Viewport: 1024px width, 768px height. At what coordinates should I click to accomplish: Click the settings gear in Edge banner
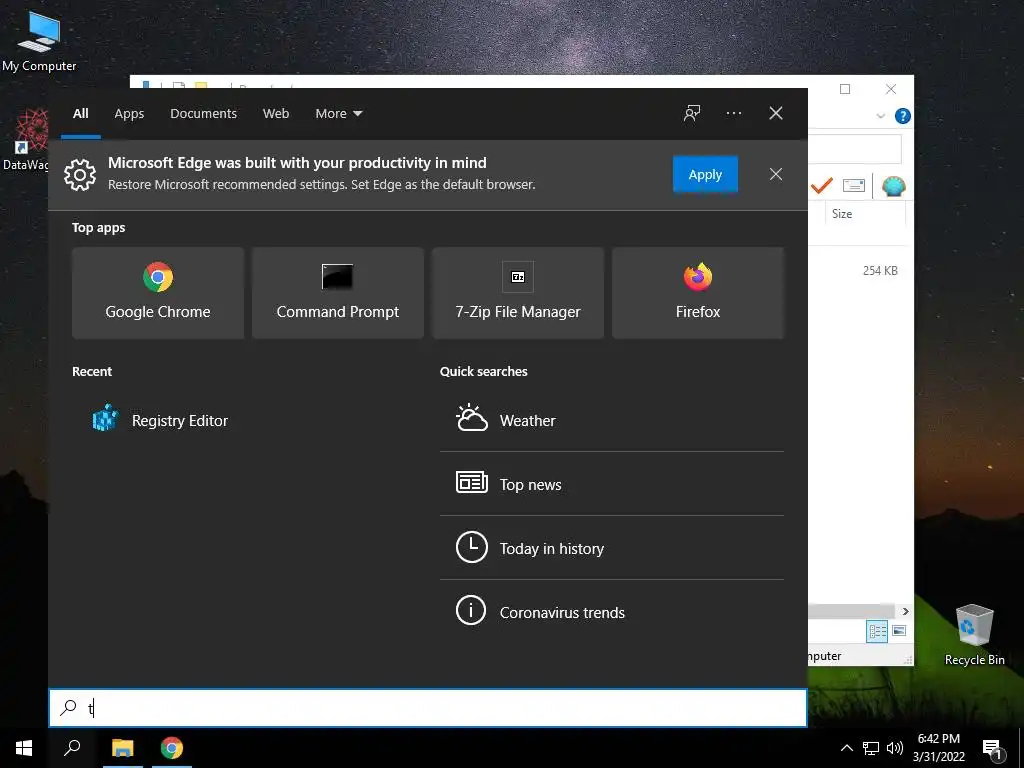[x=80, y=174]
